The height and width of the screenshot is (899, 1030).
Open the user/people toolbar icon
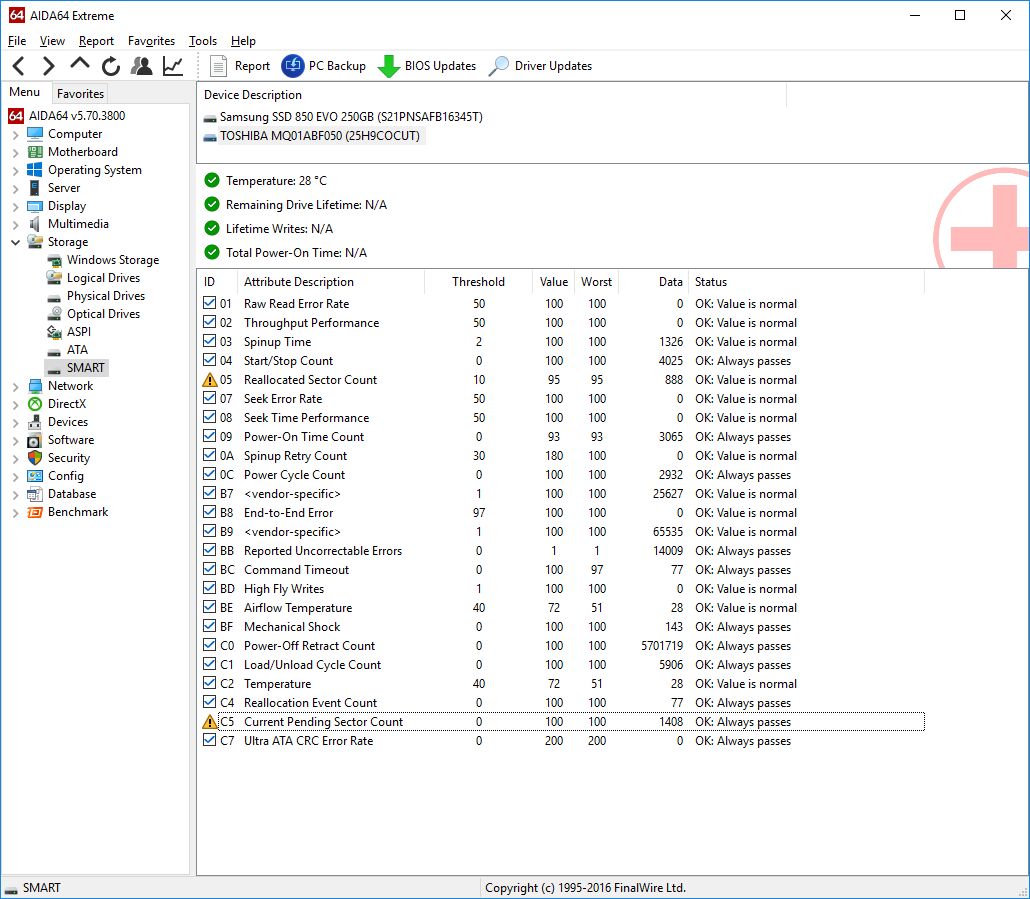pos(141,66)
